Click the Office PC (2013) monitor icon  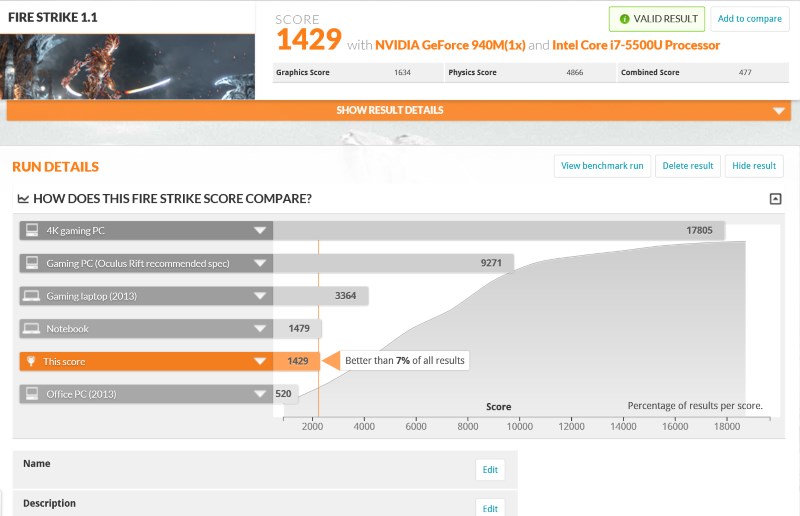point(32,394)
